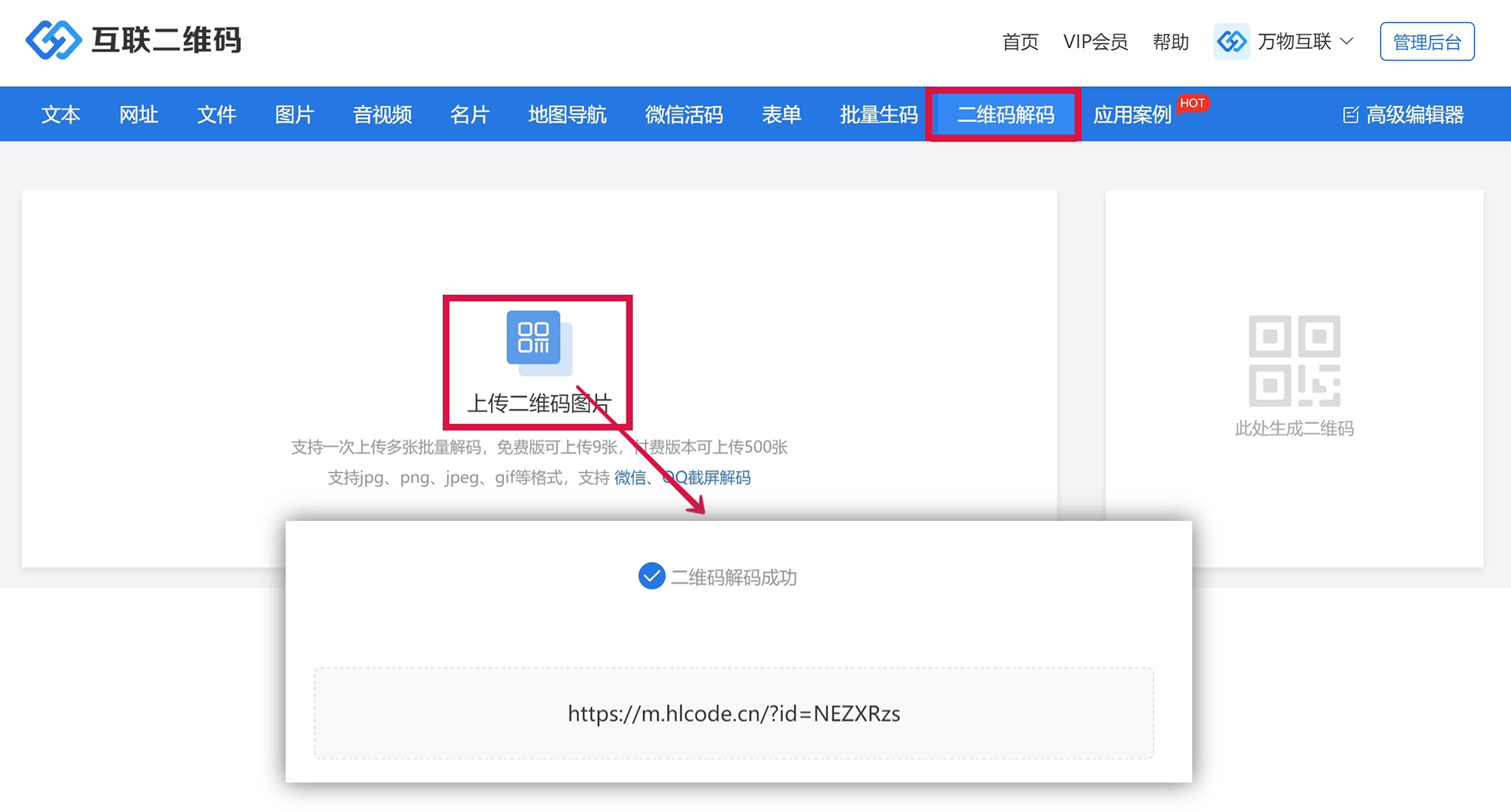Open the 微信、QQ截屏解码 link

[682, 478]
